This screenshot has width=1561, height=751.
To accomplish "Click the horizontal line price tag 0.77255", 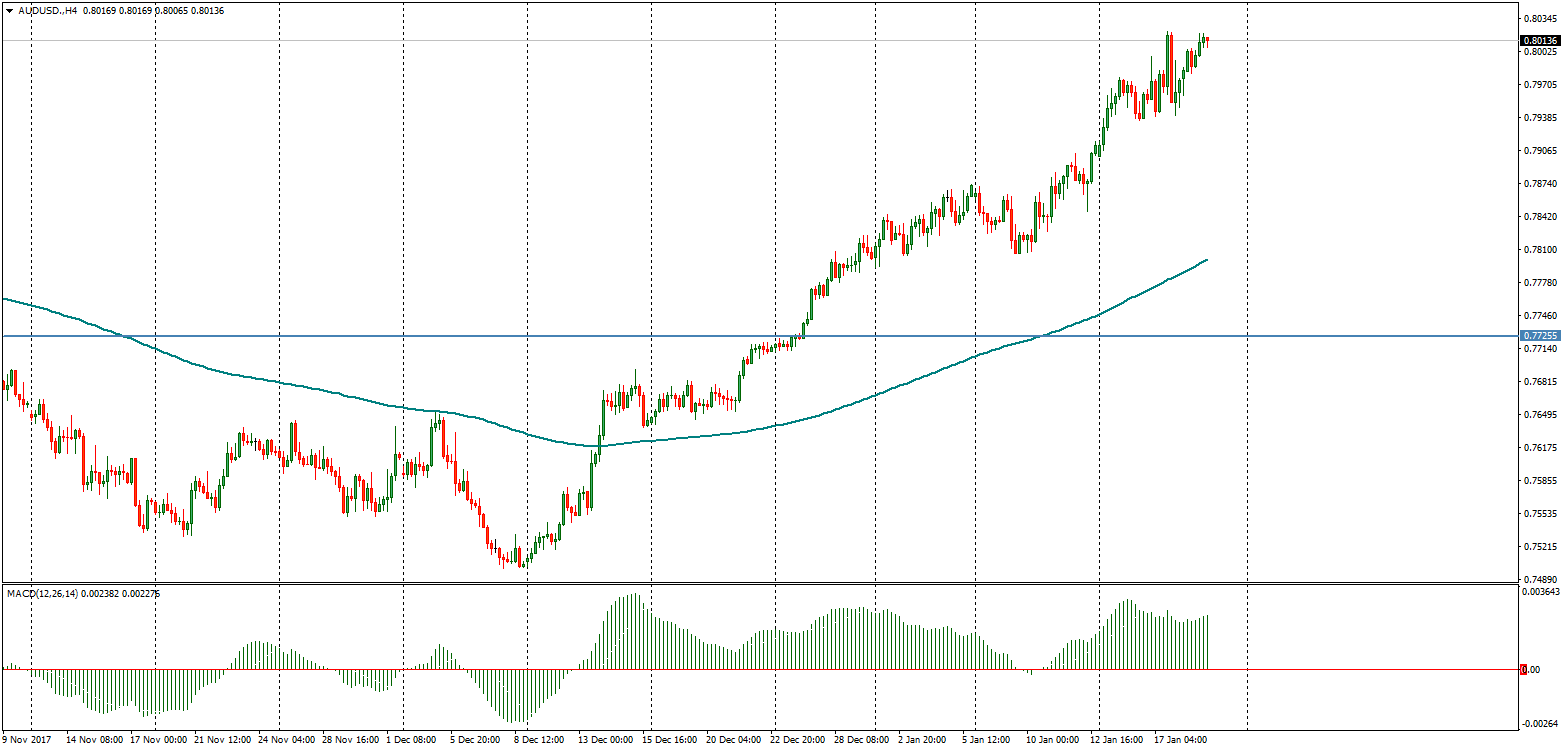I will (x=1538, y=336).
